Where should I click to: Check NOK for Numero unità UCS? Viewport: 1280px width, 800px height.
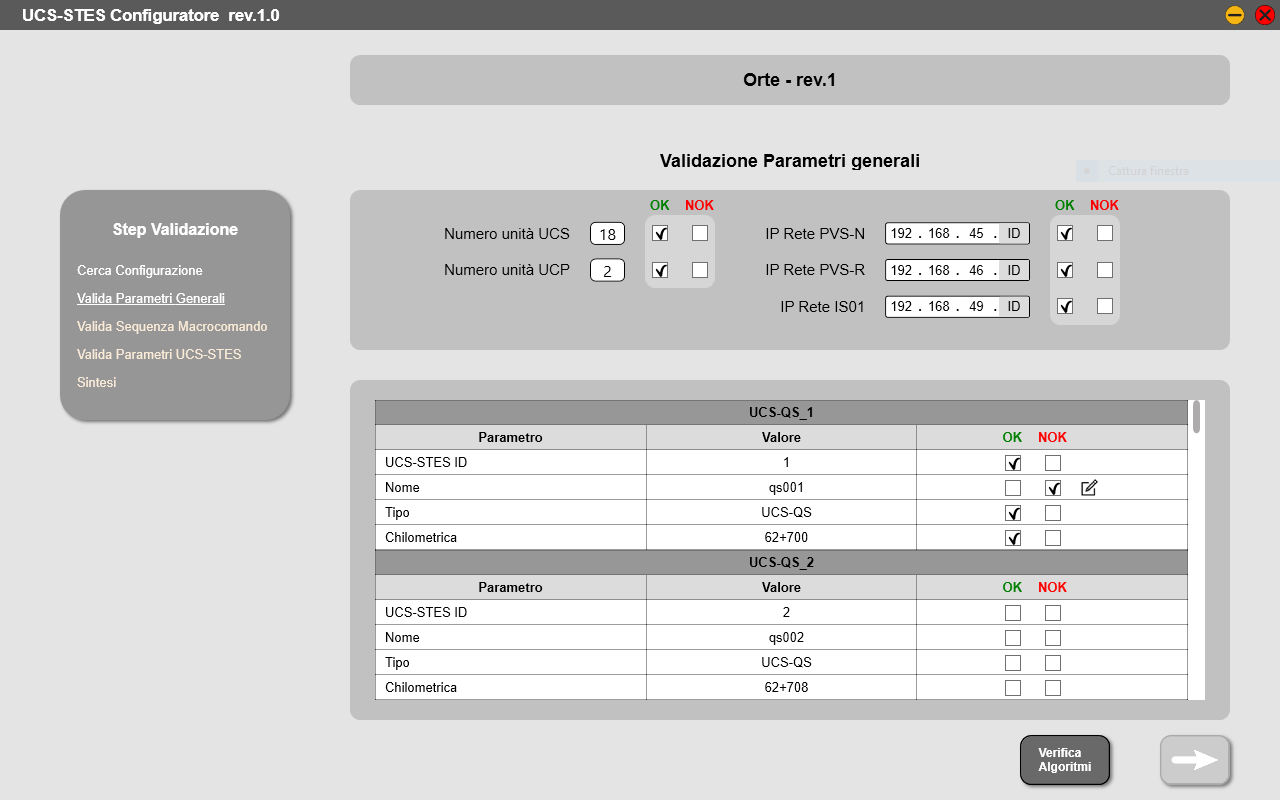[x=700, y=233]
